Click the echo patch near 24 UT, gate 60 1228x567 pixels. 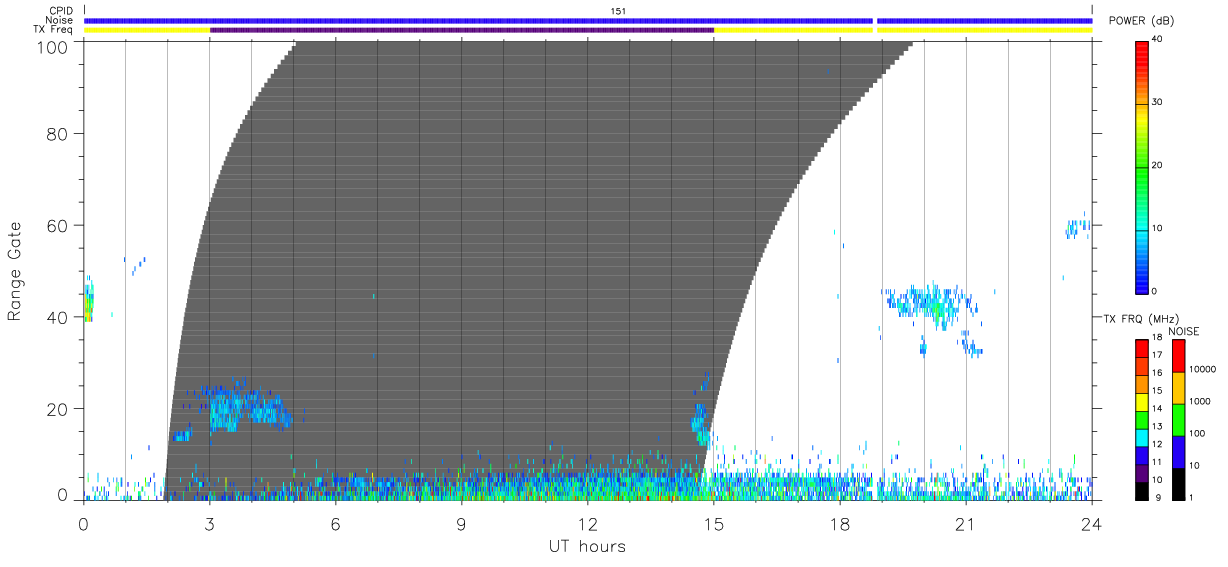pos(1077,226)
